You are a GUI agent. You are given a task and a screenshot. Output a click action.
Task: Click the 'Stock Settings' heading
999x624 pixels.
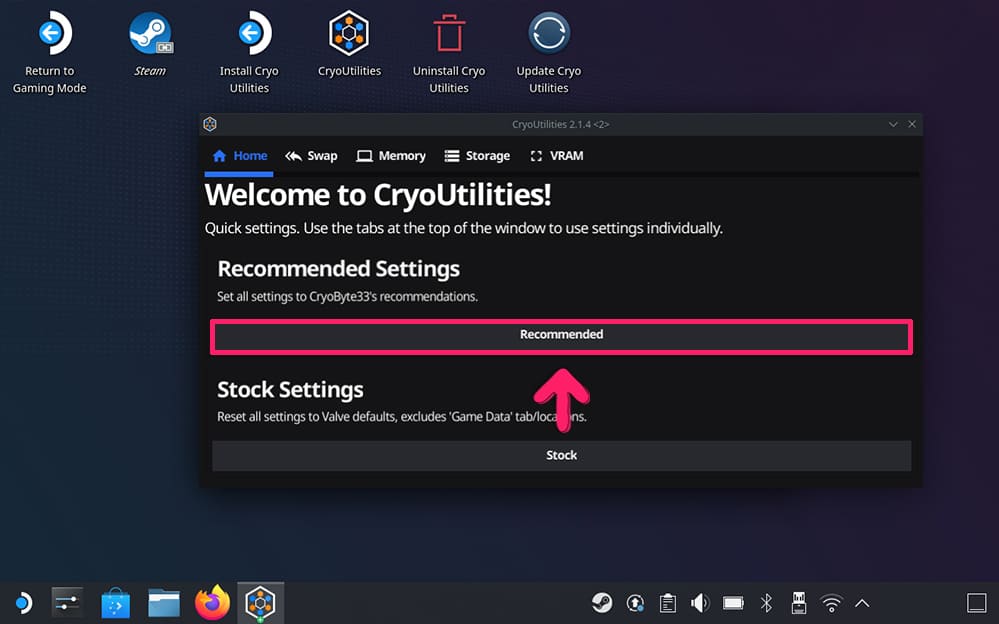tap(290, 389)
